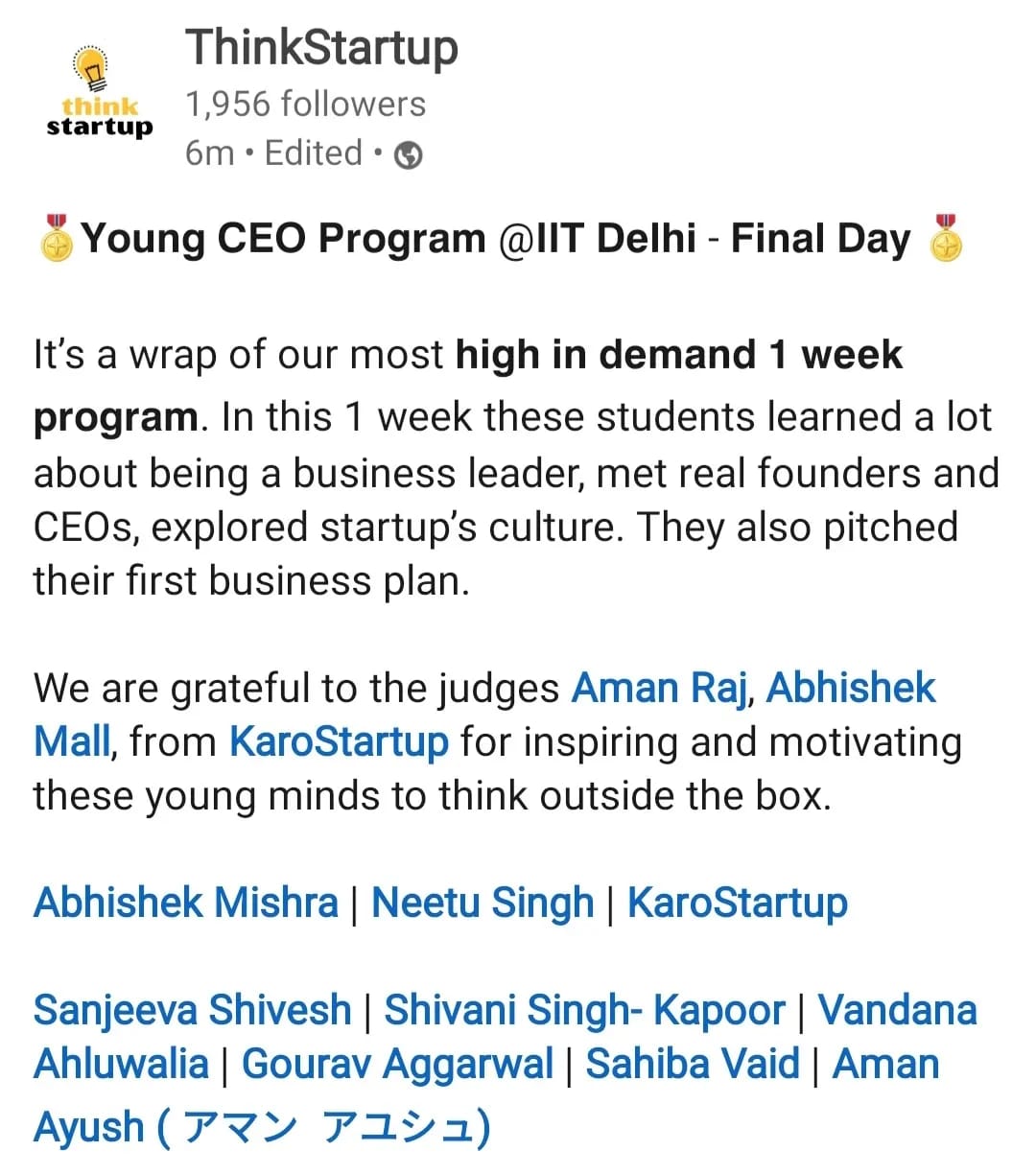Click the globe public visibility icon
The width and height of the screenshot is (1036, 1174).
(409, 154)
